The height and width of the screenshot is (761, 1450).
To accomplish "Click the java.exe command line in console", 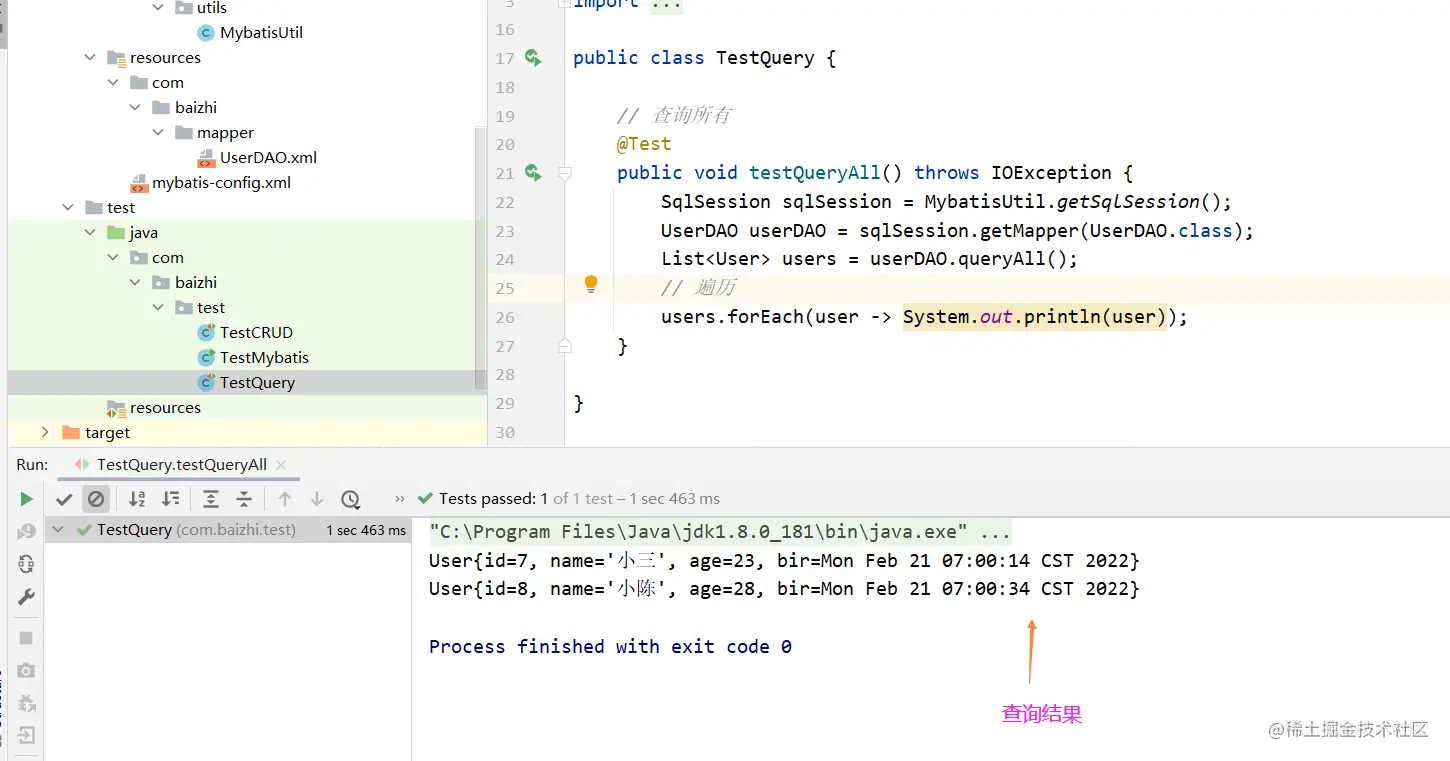I will tap(720, 531).
